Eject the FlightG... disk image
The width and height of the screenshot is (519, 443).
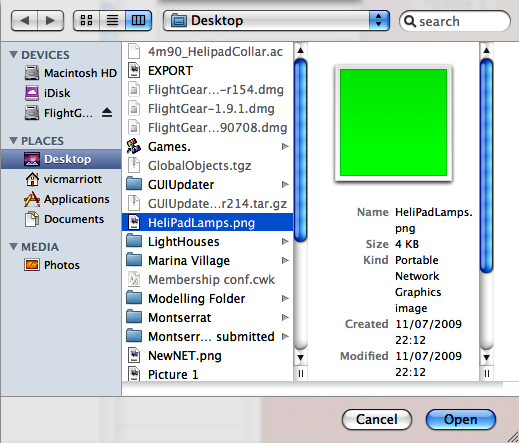(107, 113)
